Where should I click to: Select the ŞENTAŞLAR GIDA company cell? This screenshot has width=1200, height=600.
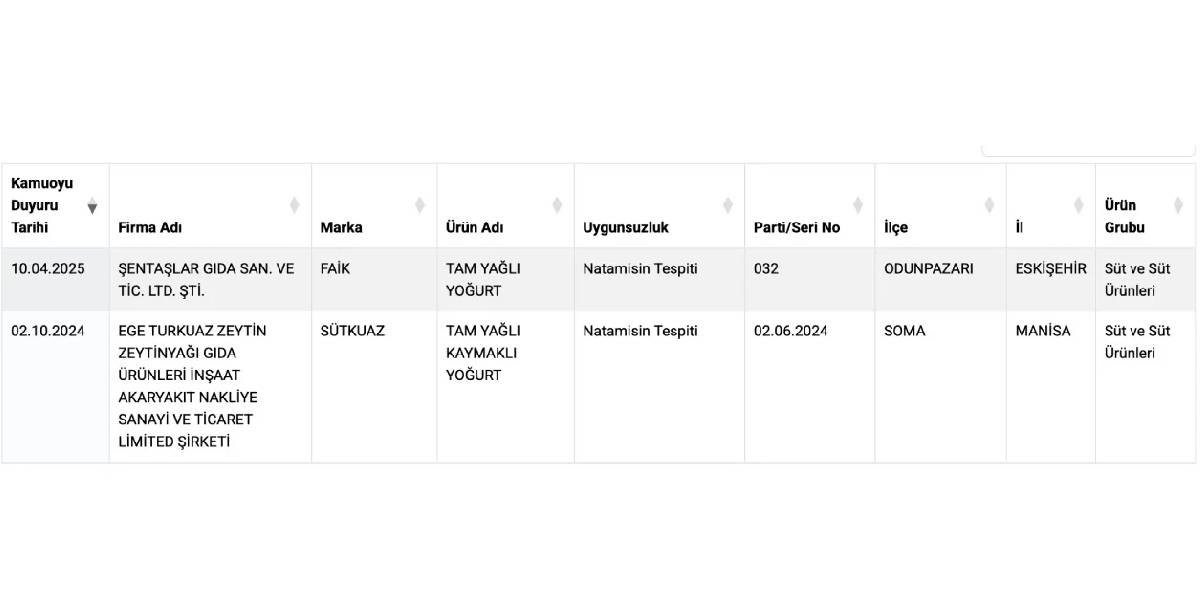tap(211, 280)
